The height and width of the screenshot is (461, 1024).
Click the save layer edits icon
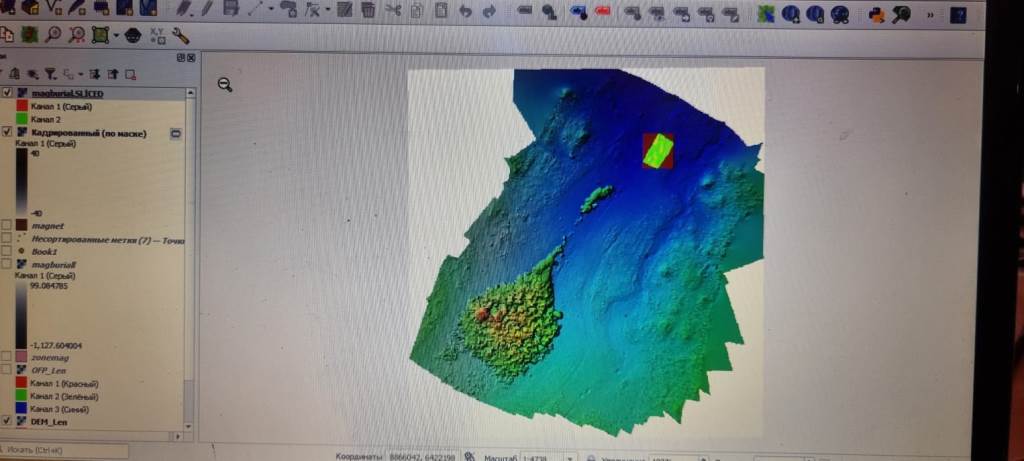[231, 9]
